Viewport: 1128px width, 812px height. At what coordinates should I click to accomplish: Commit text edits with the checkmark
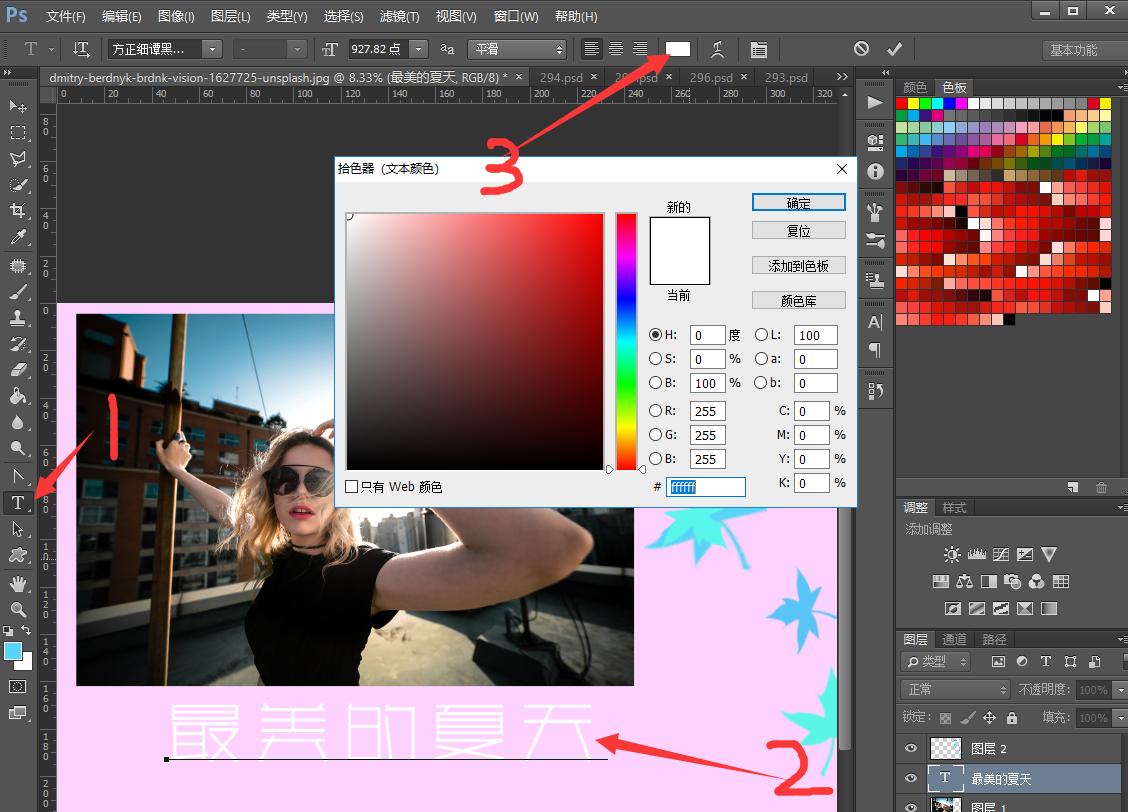tap(894, 49)
